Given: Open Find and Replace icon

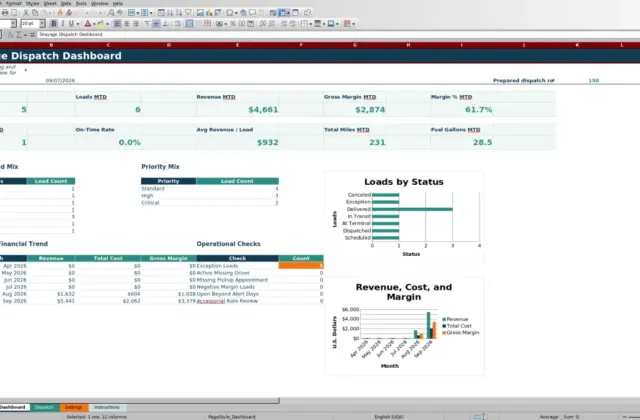Looking at the screenshot, I should 111,13.
